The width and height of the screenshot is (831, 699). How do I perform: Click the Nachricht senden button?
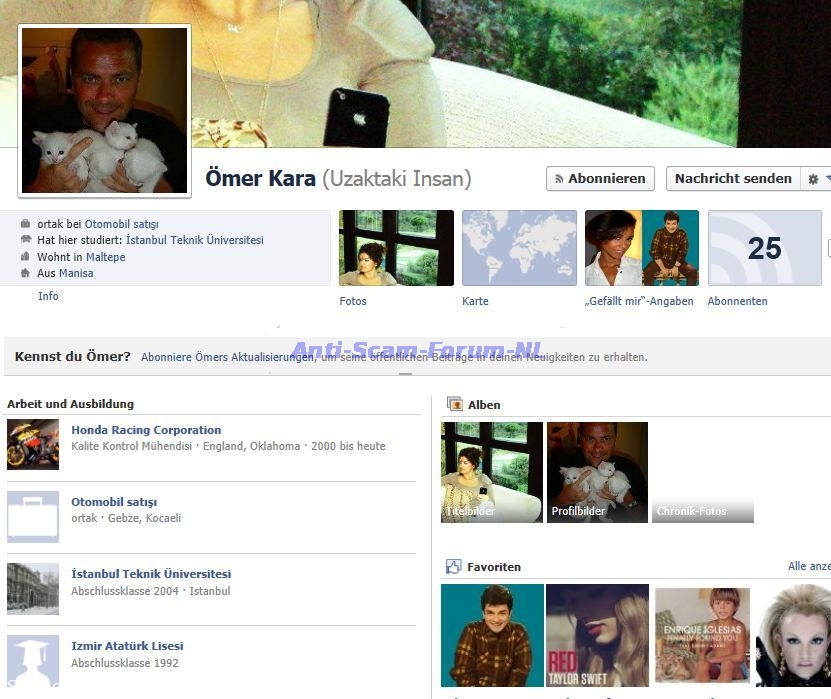733,179
